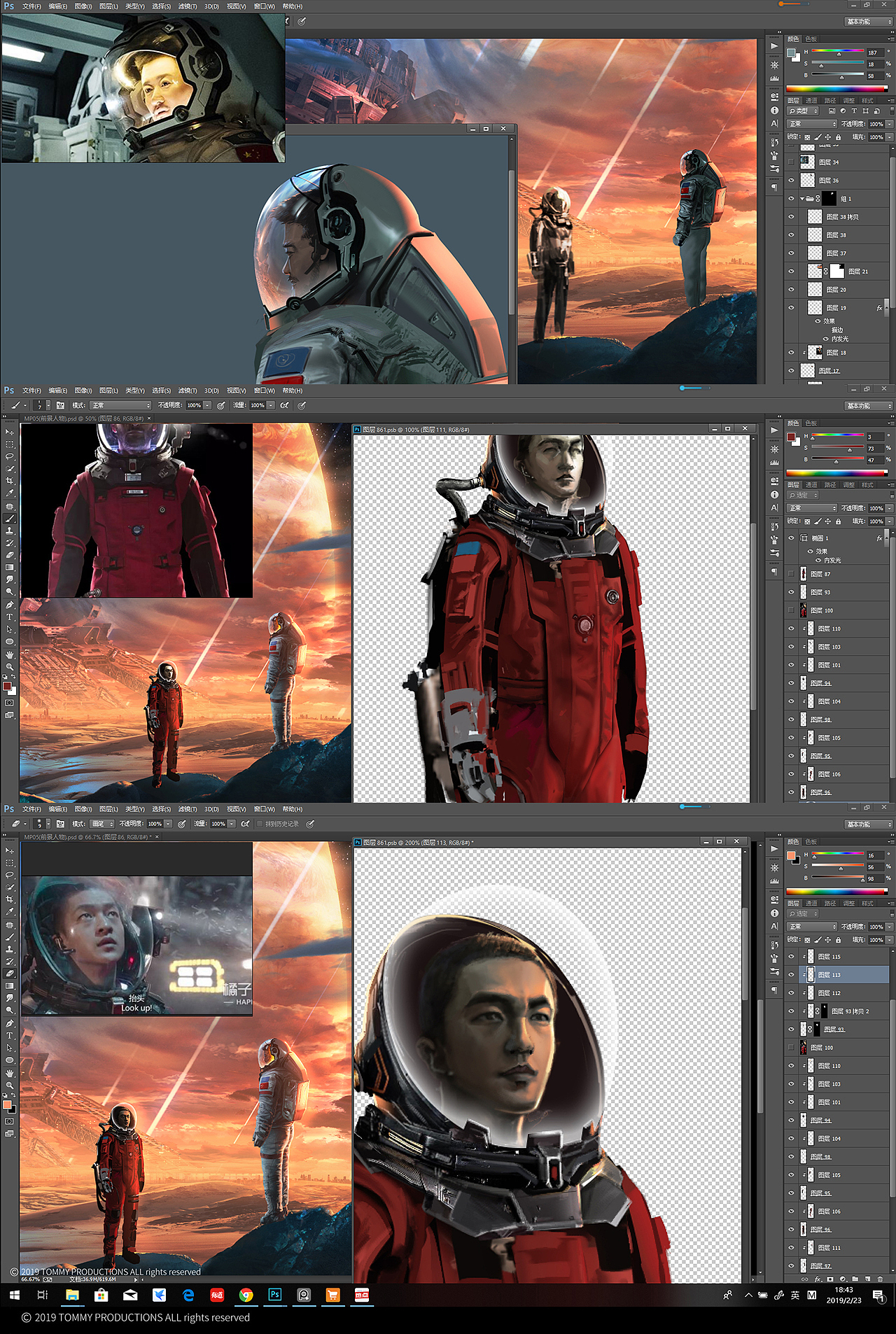Screen dimensions: 896x1334
Task: Collapse the 组 1 group triangle
Action: coord(802,199)
